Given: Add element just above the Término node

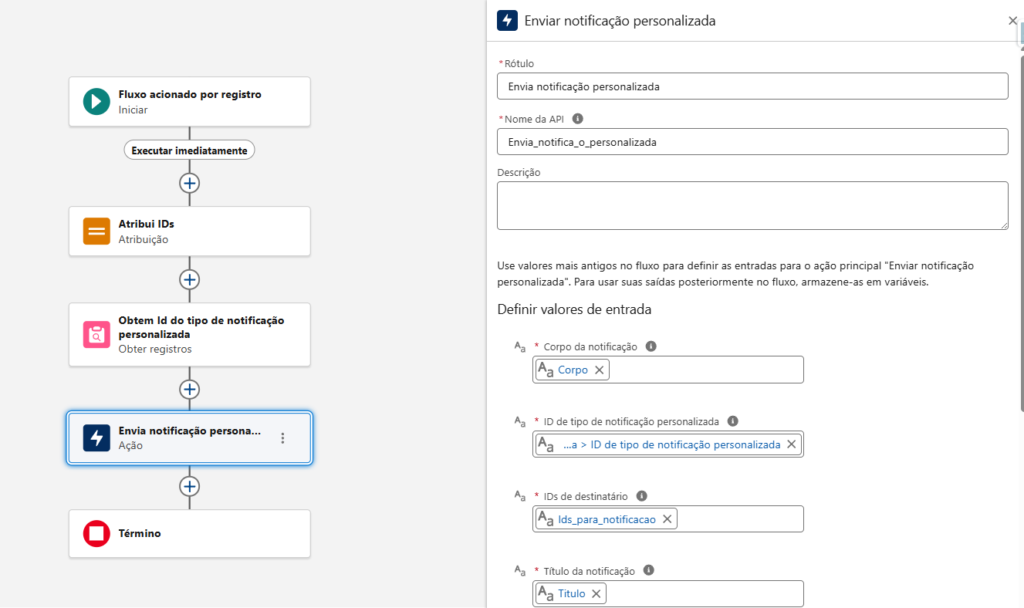Looking at the screenshot, I should (189, 486).
